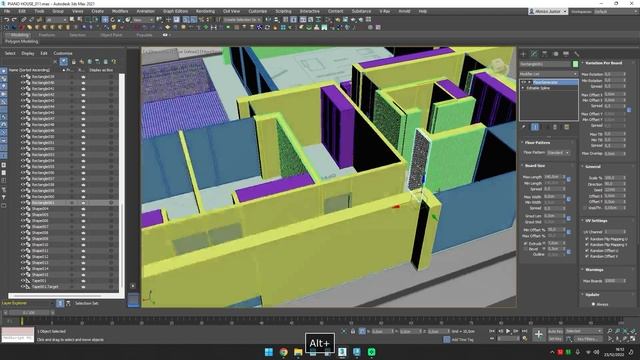640x360 pixels.
Task: Click Play Animation button
Action: pos(508,331)
